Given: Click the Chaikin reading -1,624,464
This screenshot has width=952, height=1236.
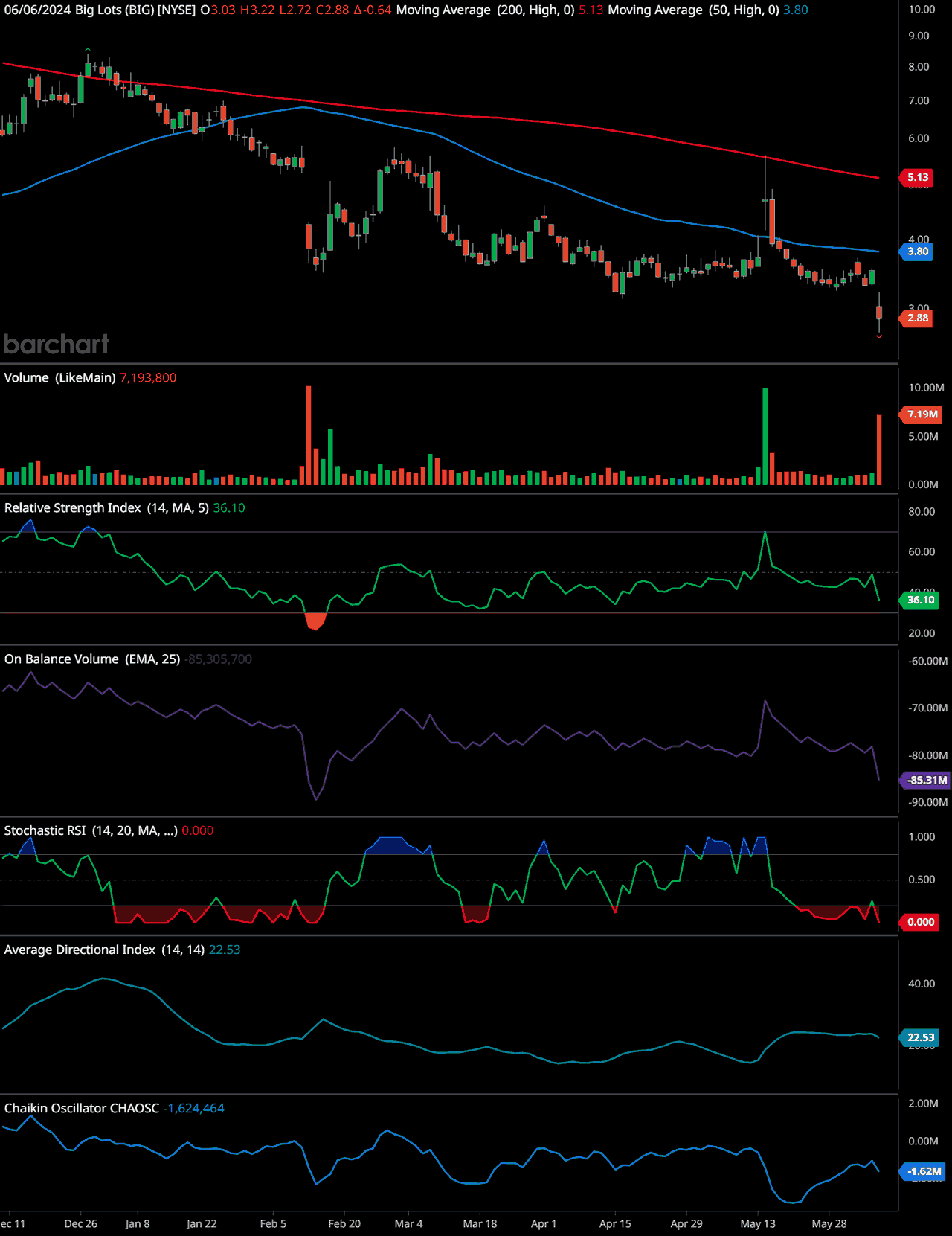Looking at the screenshot, I should pos(194,1109).
